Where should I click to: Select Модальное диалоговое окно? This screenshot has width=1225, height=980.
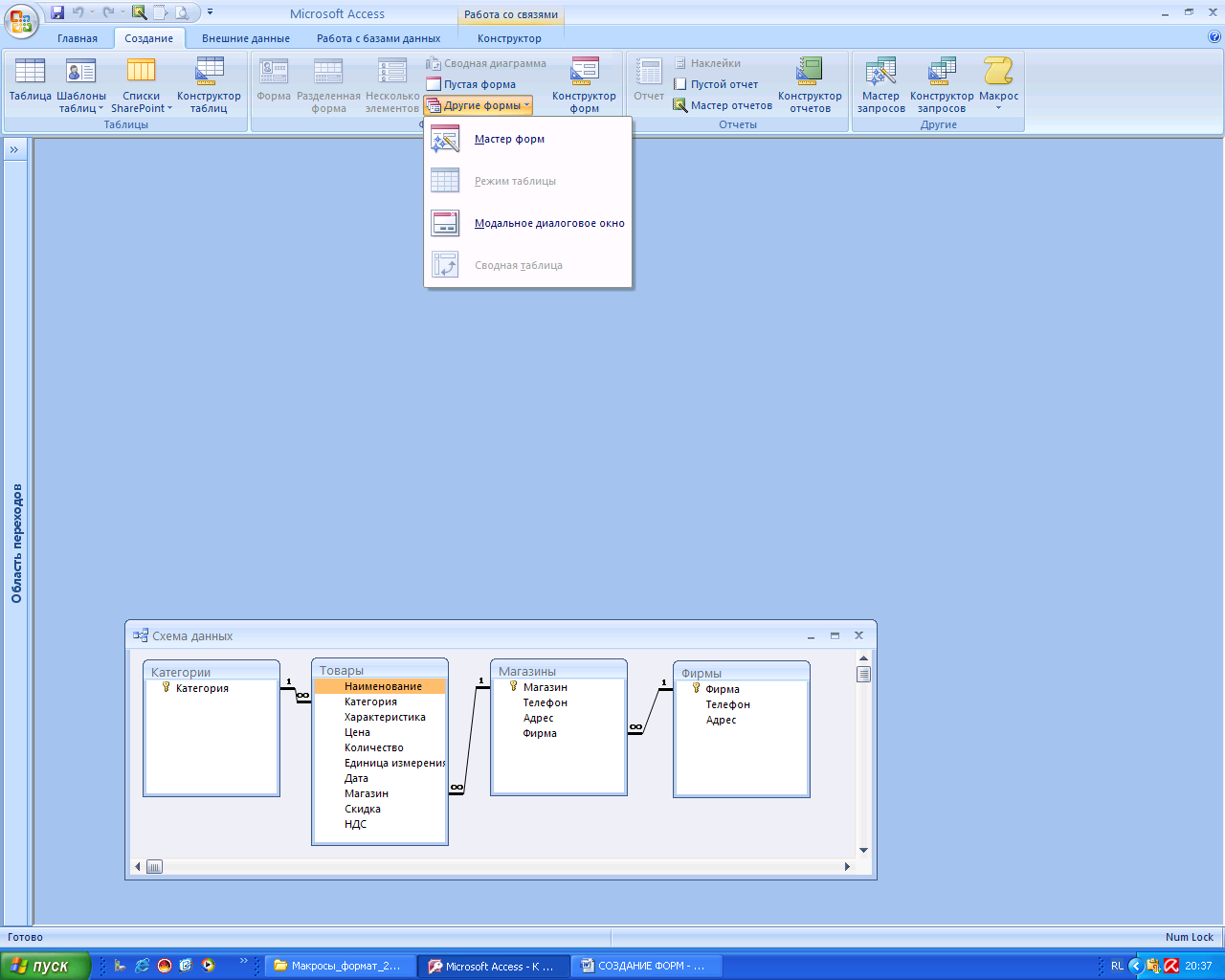528,223
